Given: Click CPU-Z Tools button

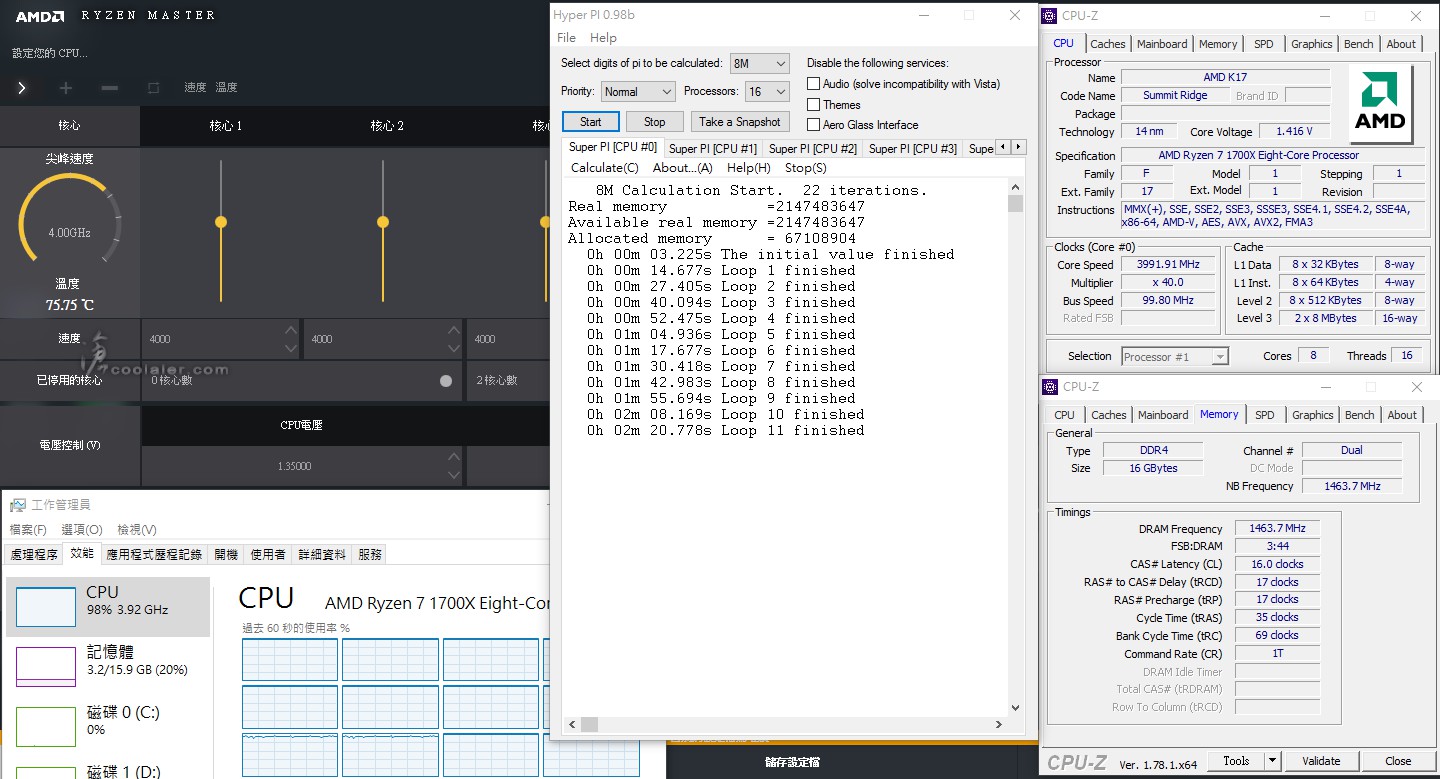Looking at the screenshot, I should pos(1236,761).
